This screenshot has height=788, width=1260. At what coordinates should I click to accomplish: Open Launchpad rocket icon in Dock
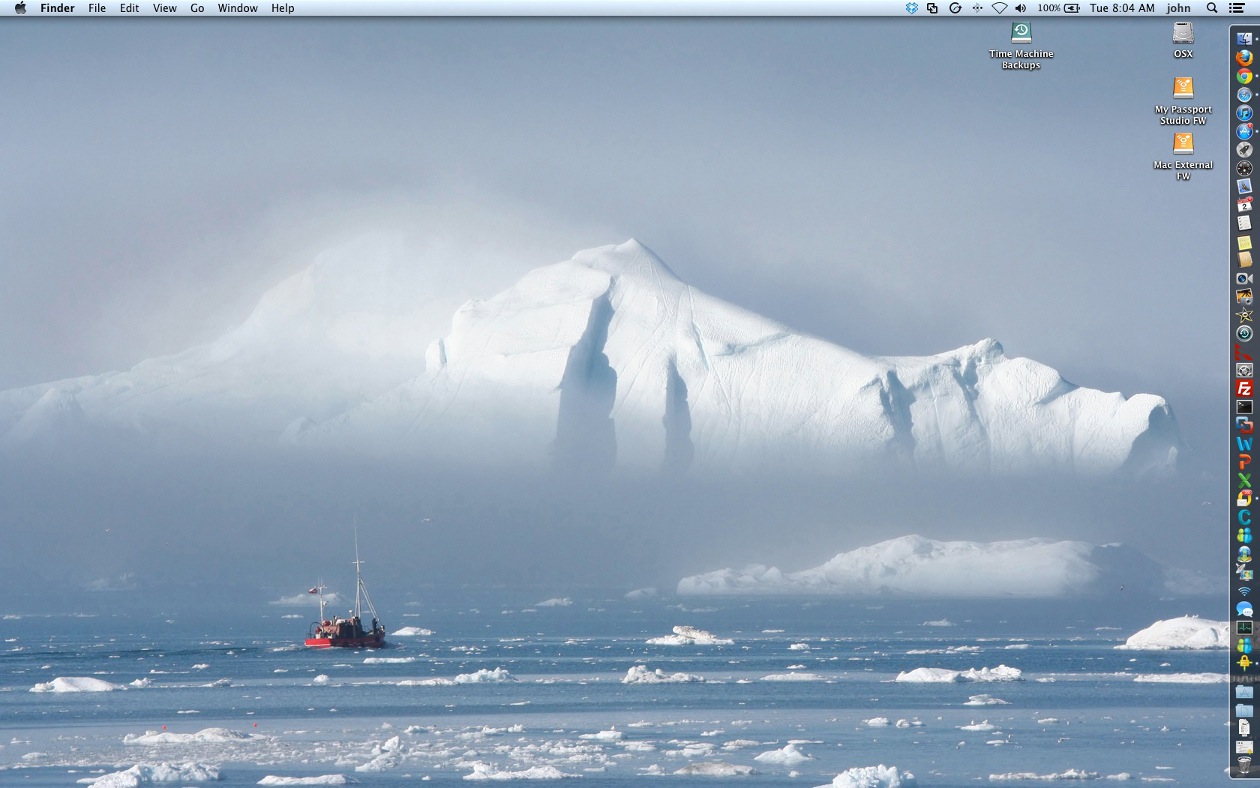point(1244,149)
